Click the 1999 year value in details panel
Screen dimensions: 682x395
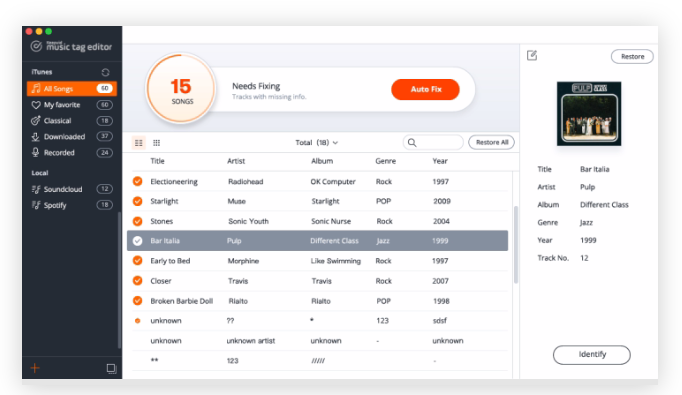pyautogui.click(x=588, y=240)
